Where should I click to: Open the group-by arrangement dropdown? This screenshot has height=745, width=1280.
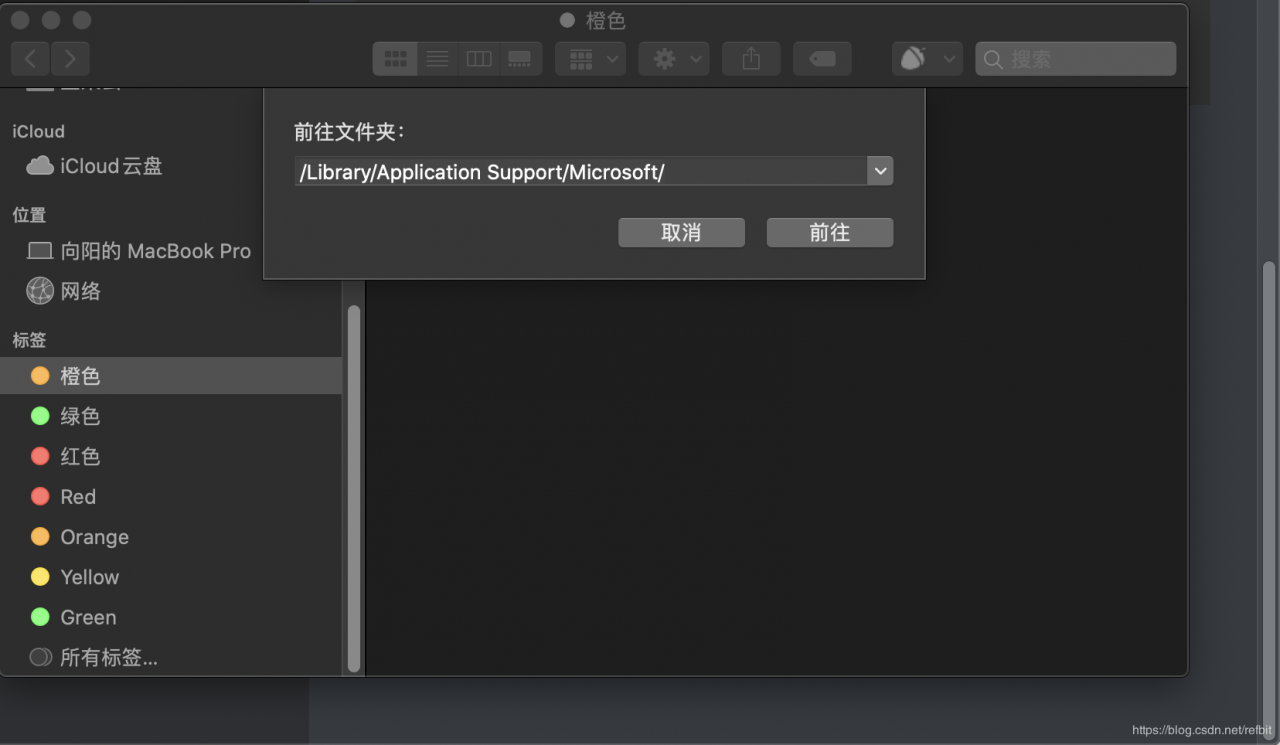pyautogui.click(x=591, y=59)
